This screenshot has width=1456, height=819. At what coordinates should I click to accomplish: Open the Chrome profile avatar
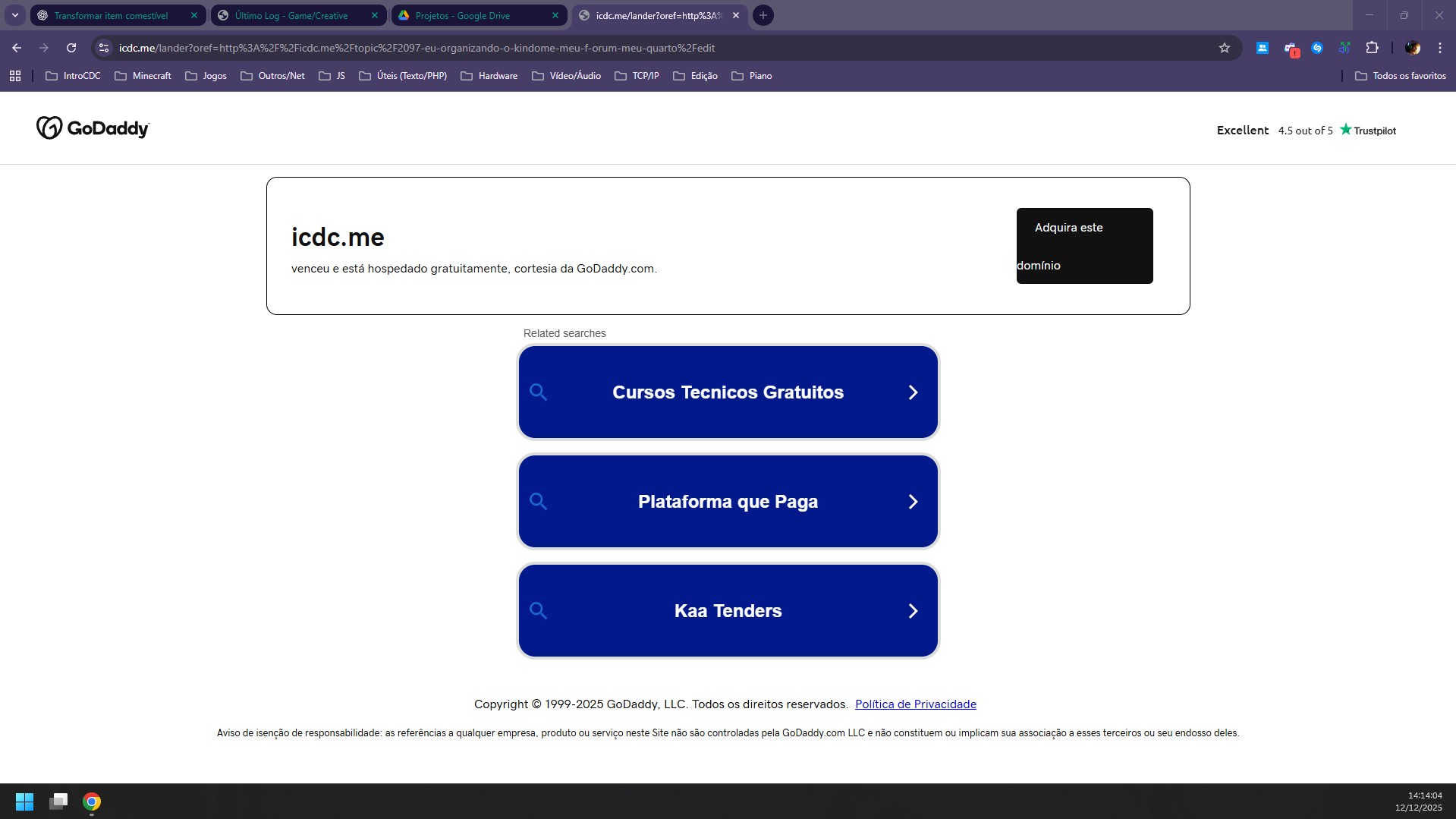click(x=1412, y=48)
